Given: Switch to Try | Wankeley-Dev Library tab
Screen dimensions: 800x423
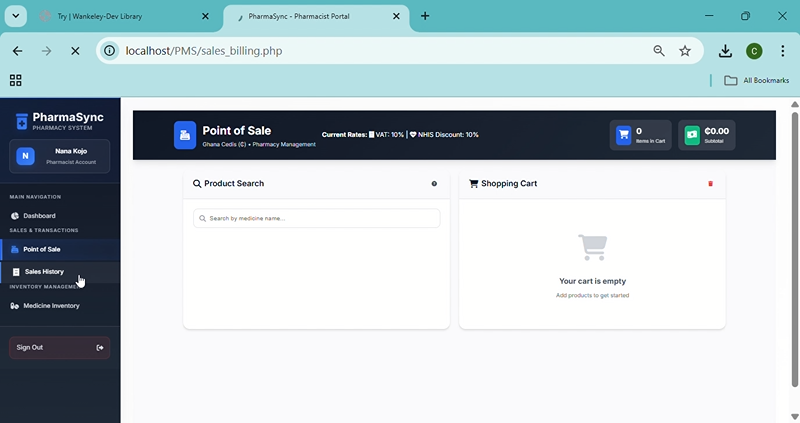Looking at the screenshot, I should point(124,16).
